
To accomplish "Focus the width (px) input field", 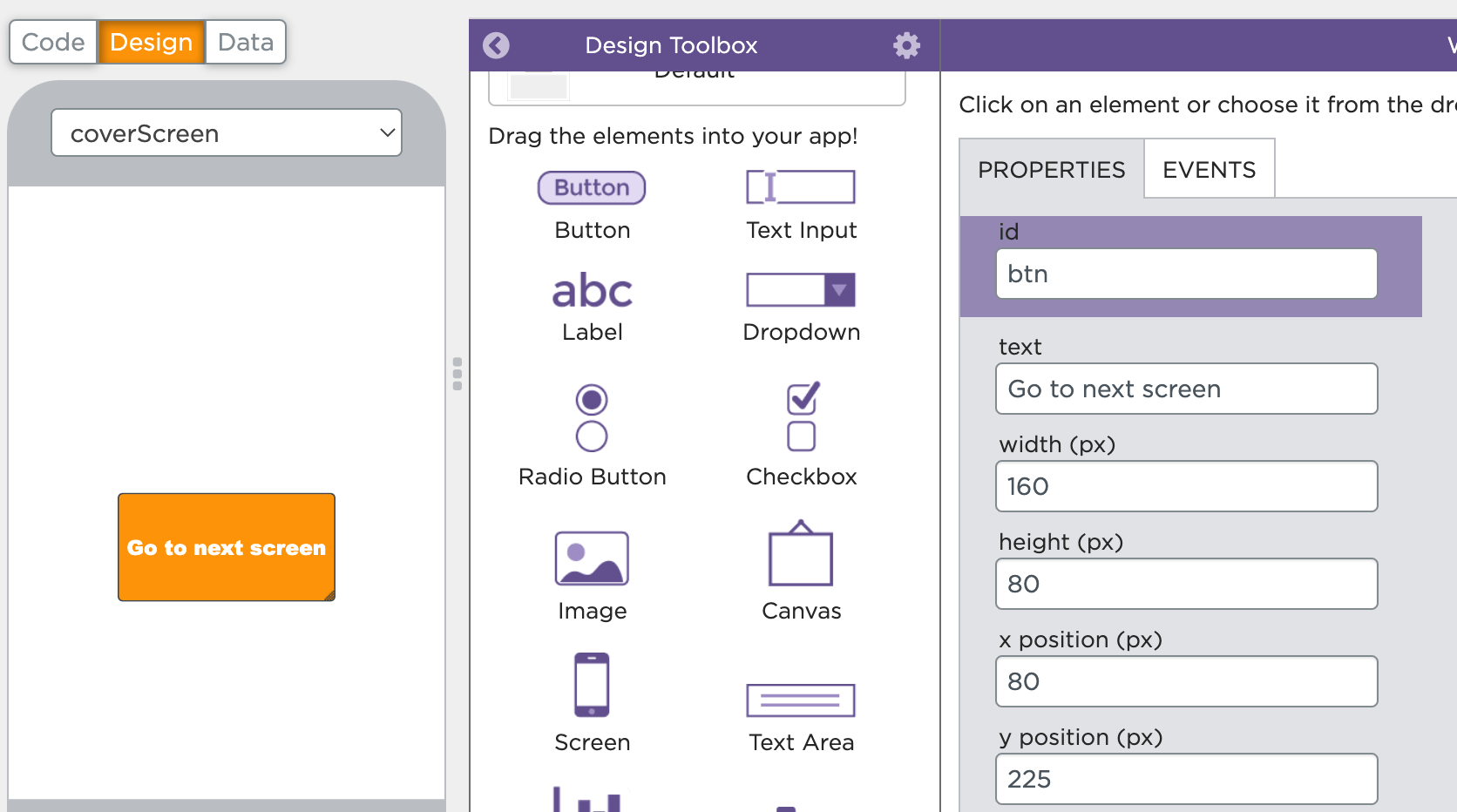I will coord(1187,486).
